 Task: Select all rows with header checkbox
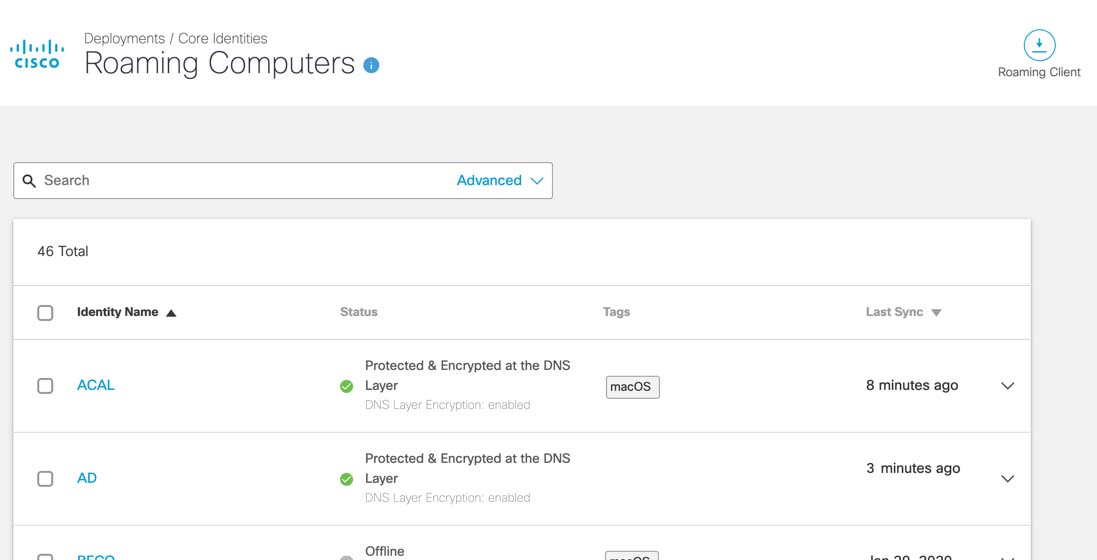pyautogui.click(x=45, y=312)
